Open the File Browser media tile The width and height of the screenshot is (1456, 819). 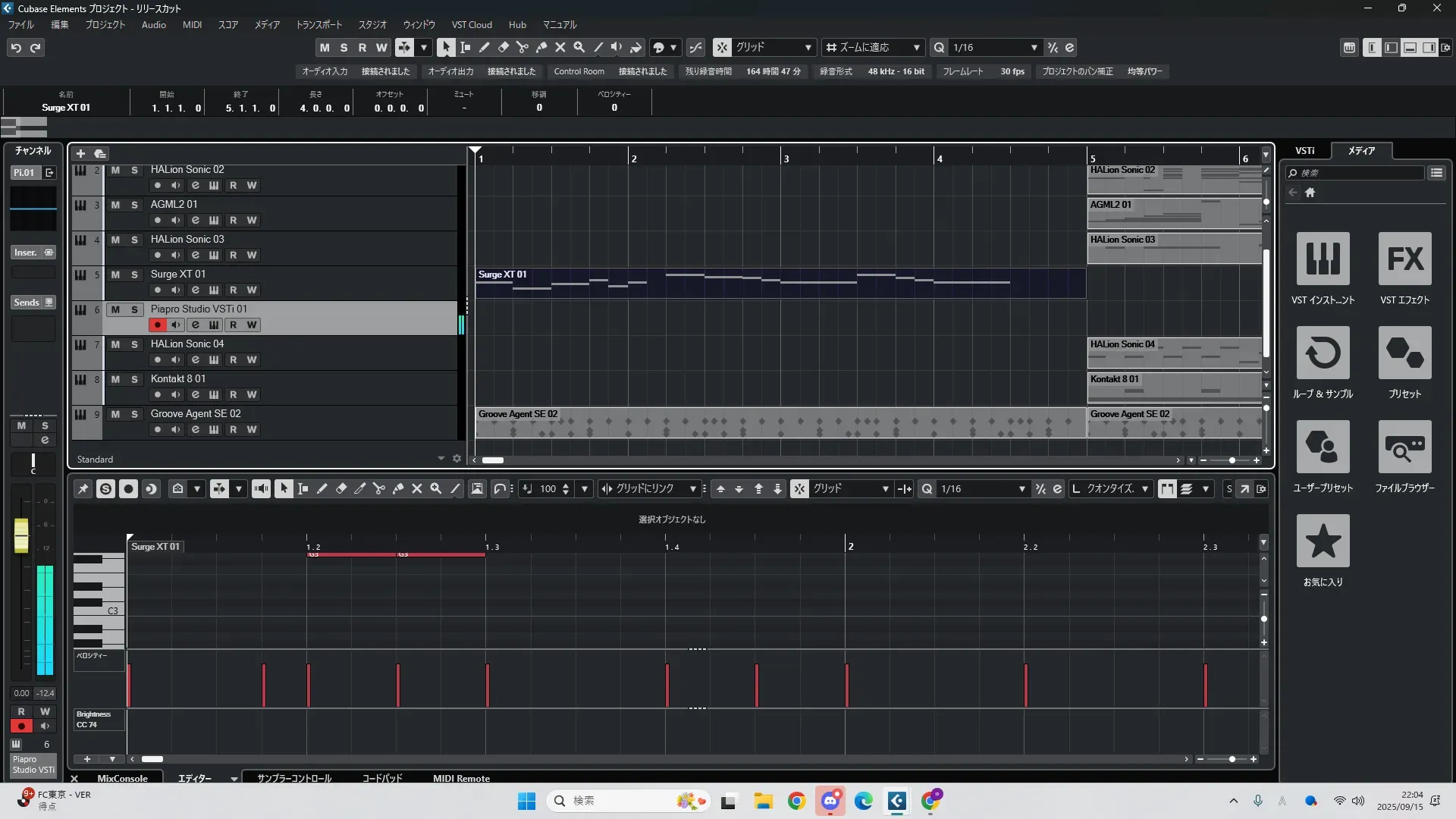click(1404, 447)
